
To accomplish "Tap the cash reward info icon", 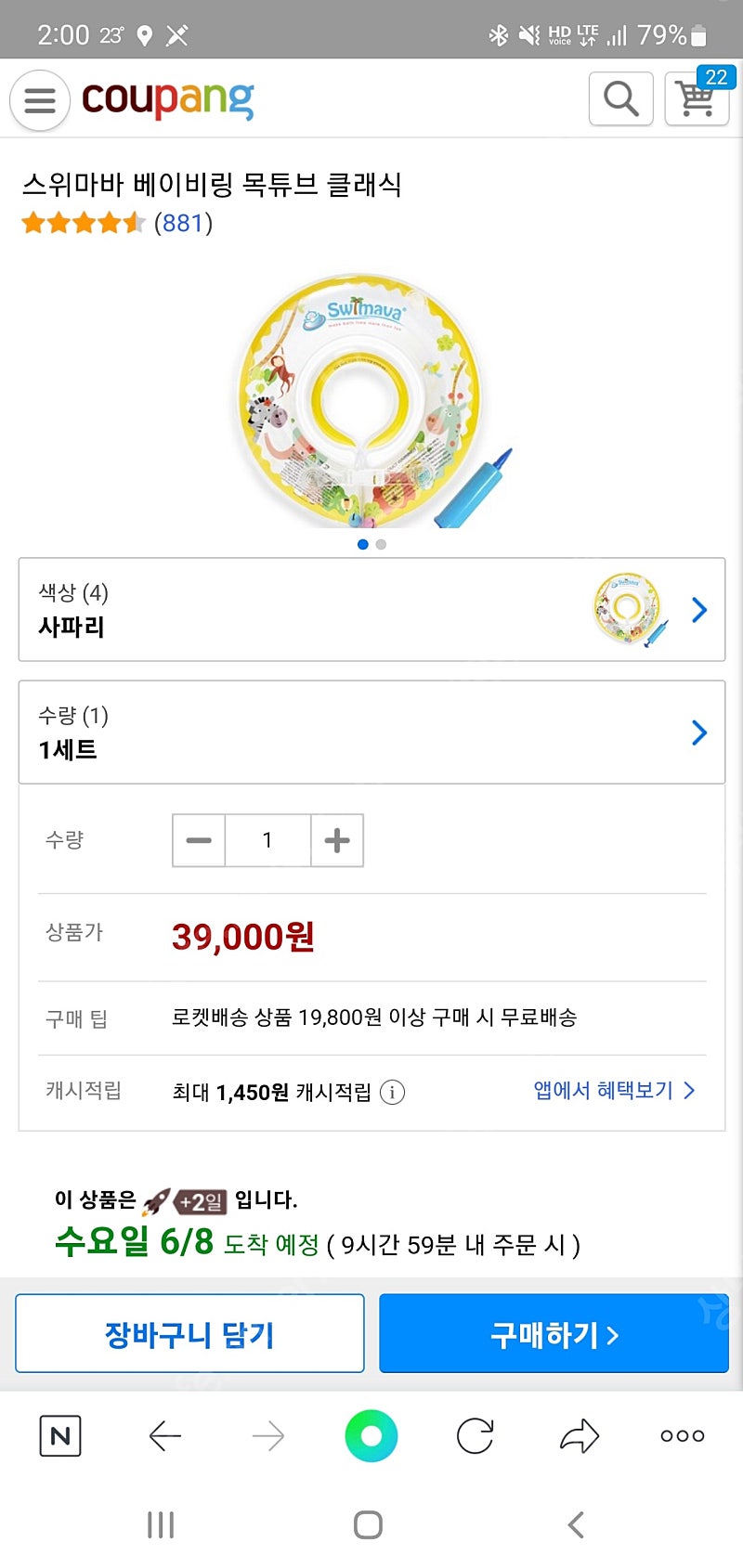I will pos(392,1093).
